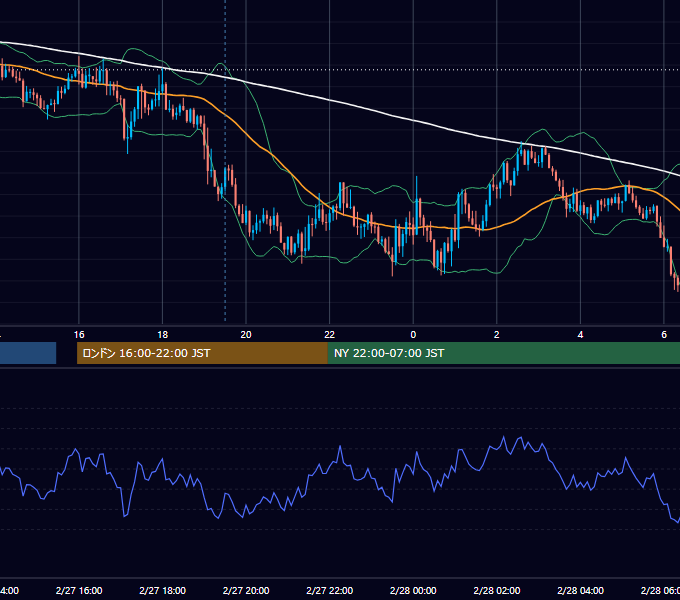Click the 2/28 00:00 date label
This screenshot has width=680, height=600.
click(x=413, y=591)
